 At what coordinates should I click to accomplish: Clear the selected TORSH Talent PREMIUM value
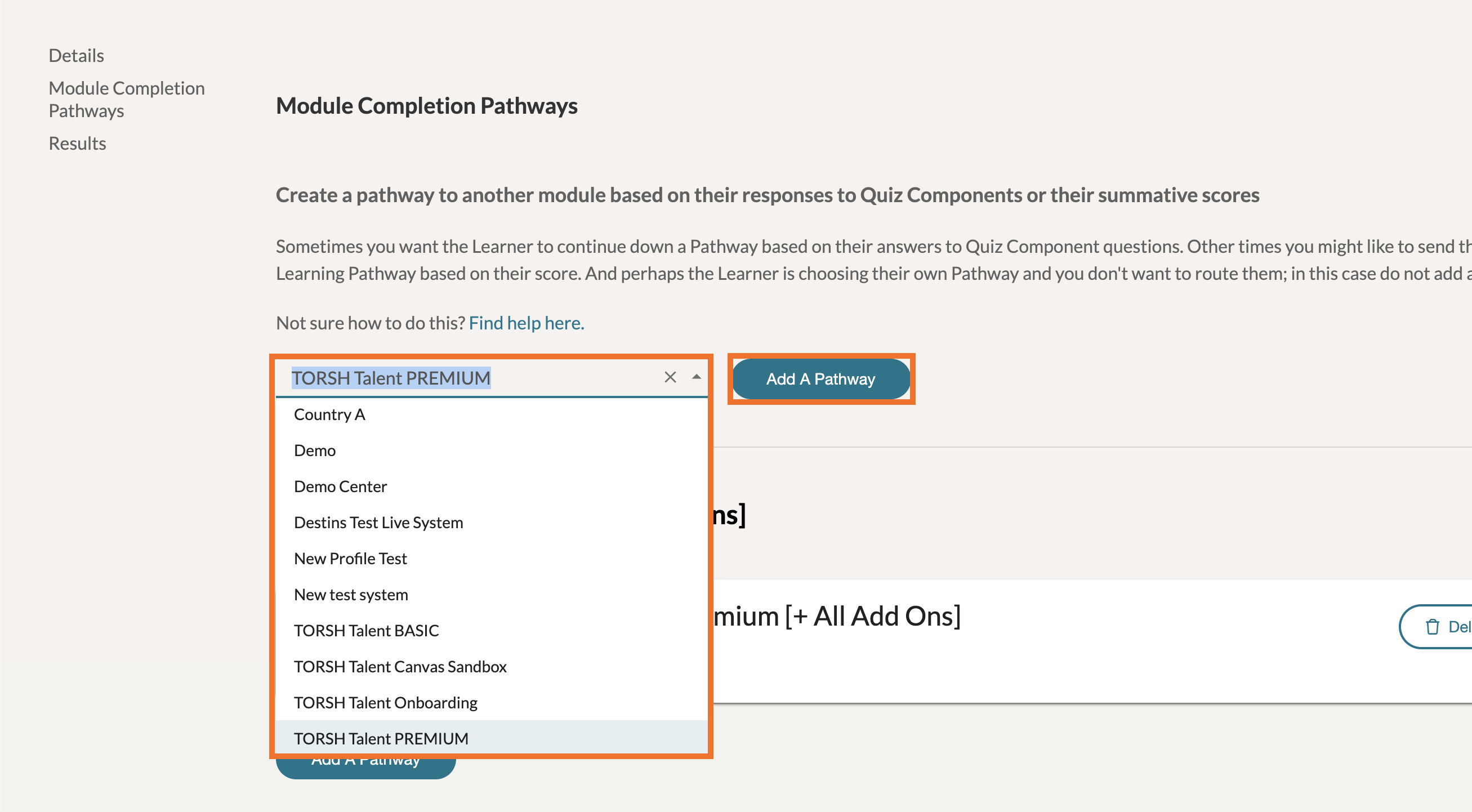click(670, 377)
